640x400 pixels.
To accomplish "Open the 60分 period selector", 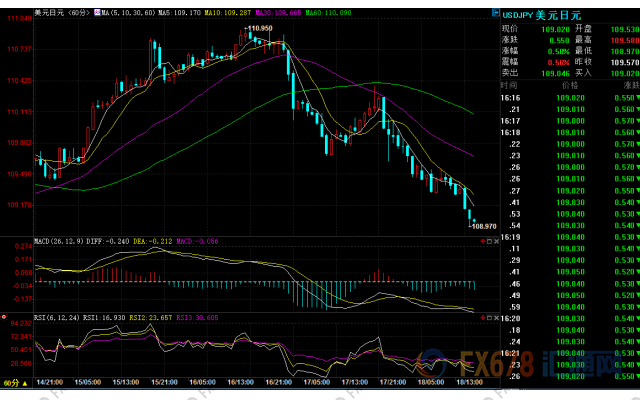I will pyautogui.click(x=13, y=381).
